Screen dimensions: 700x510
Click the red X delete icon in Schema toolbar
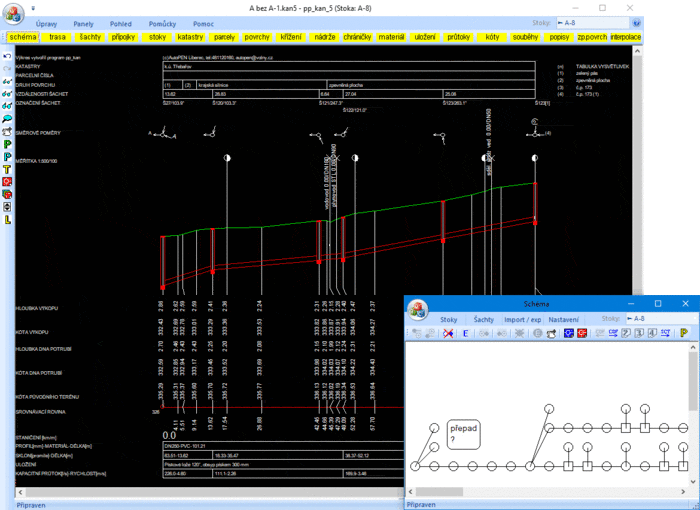coord(449,332)
